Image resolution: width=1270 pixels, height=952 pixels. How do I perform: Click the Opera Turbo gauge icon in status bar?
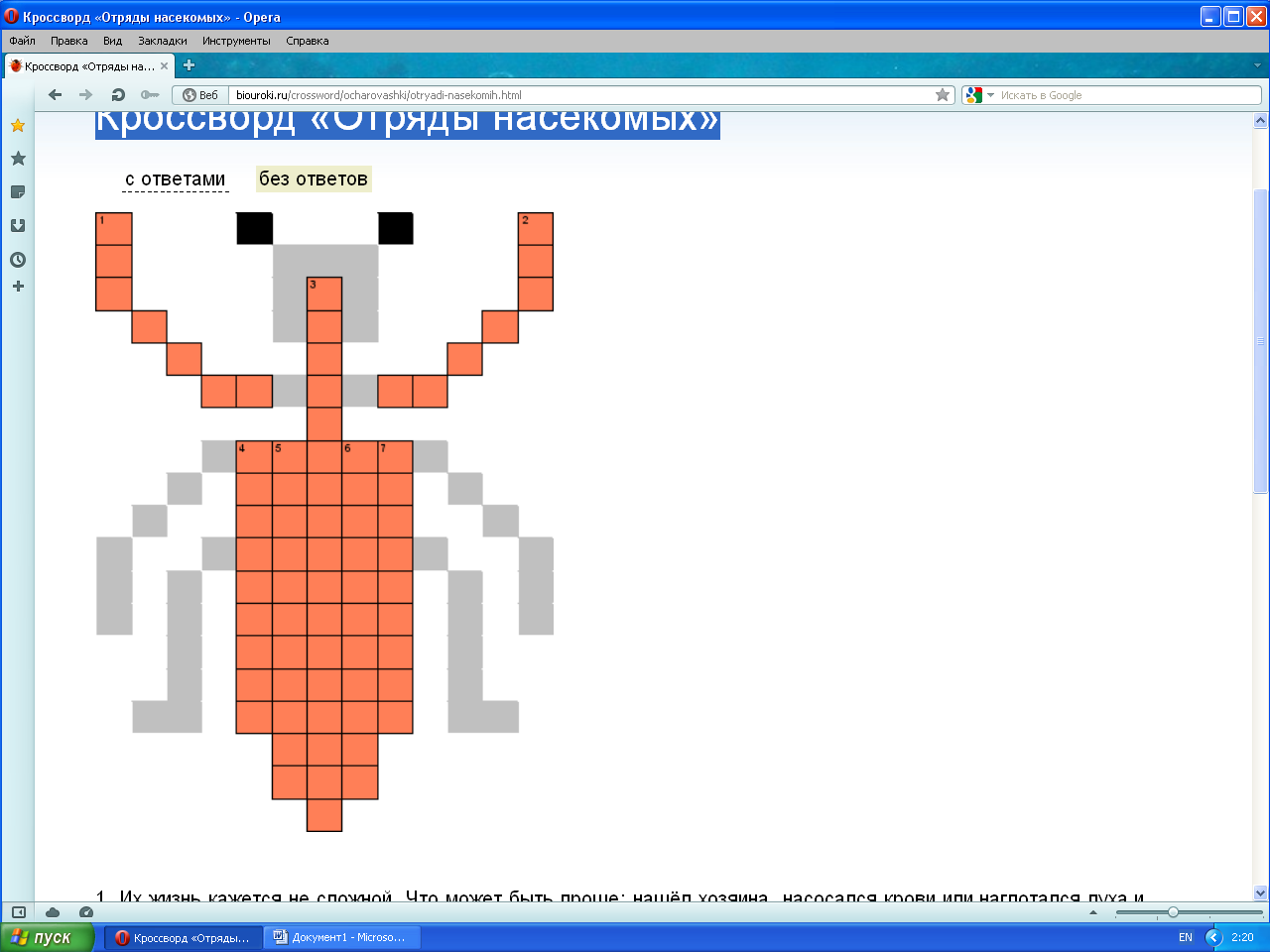[86, 912]
